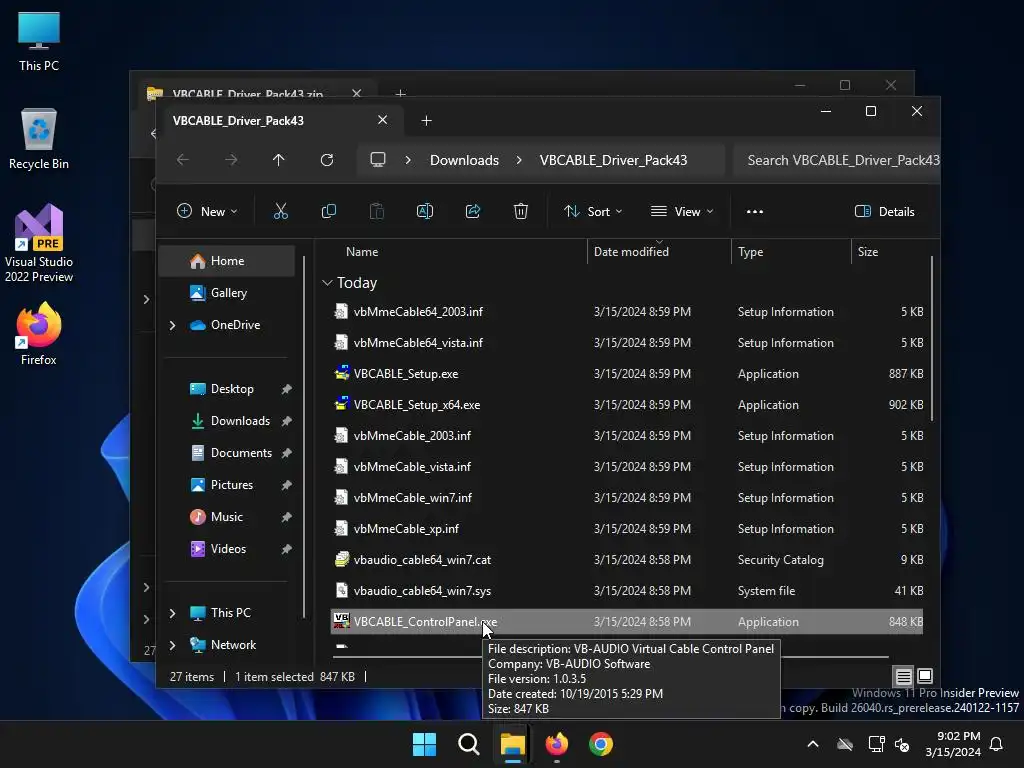Click the Back navigation arrow
Screen dimensions: 1024x768
[183, 160]
